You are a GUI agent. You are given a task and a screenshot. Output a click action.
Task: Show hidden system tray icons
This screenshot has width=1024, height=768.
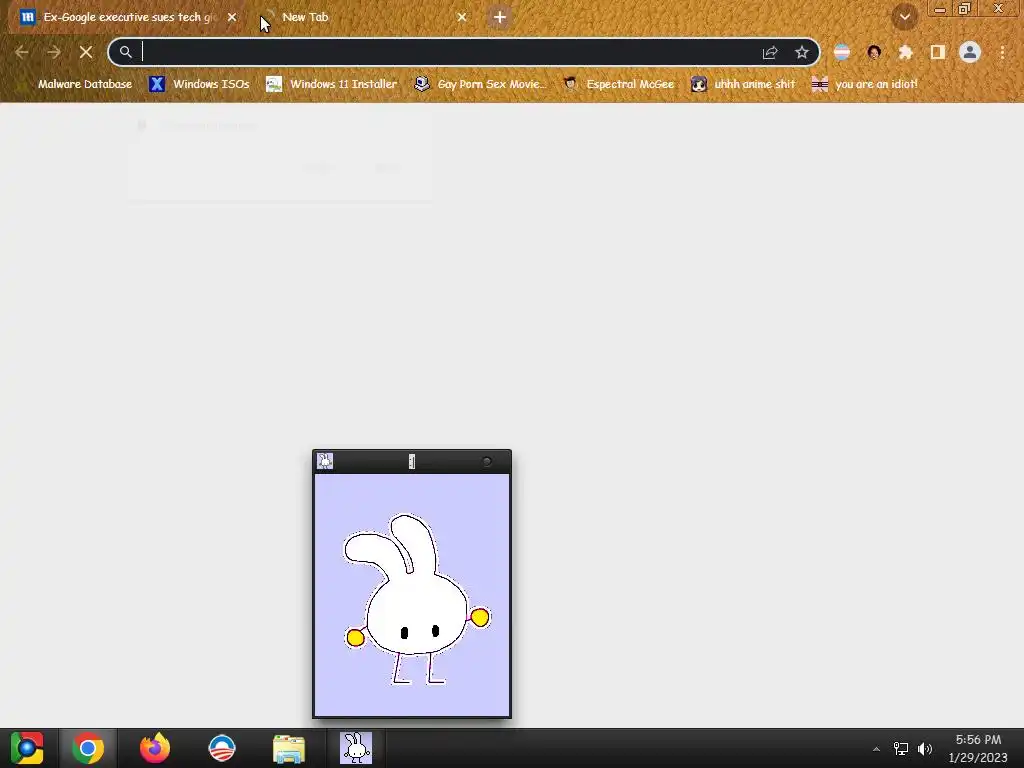(876, 749)
